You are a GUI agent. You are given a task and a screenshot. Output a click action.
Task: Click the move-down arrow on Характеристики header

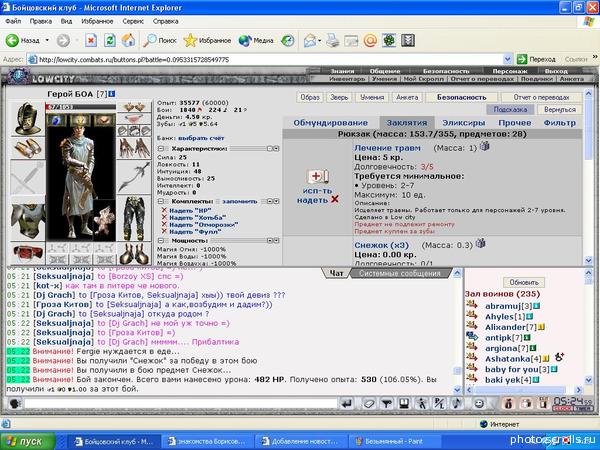pyautogui.click(x=276, y=148)
